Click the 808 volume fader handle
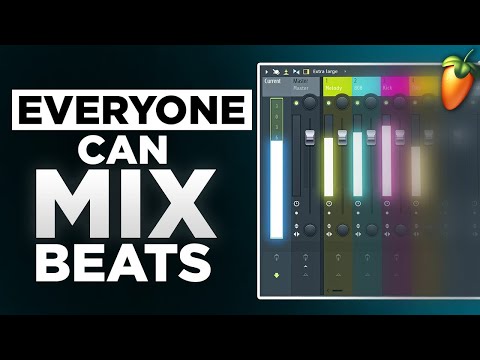The height and width of the screenshot is (360, 480). (x=371, y=137)
